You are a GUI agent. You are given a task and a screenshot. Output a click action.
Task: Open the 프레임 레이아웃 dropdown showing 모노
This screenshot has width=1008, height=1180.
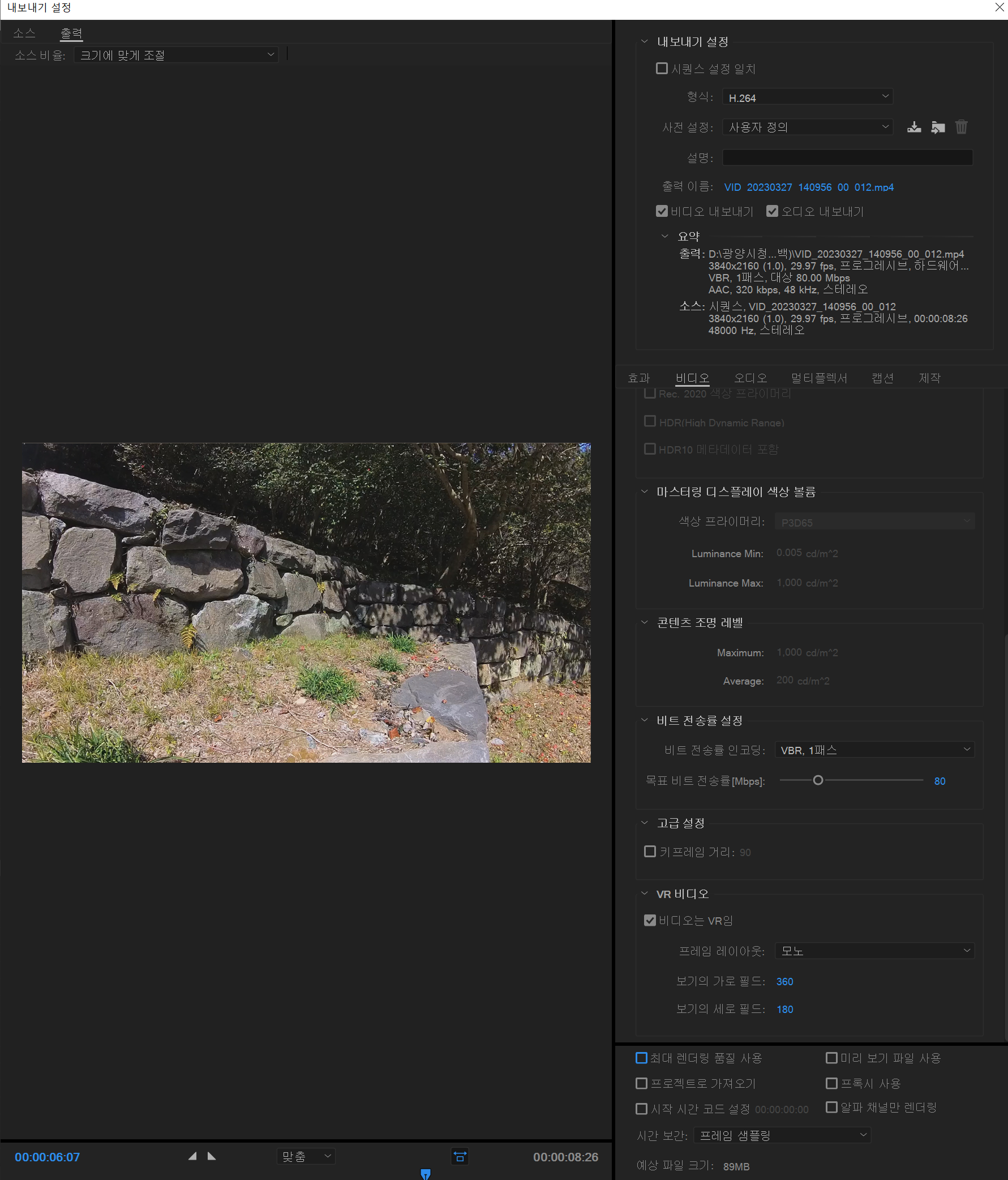874,951
